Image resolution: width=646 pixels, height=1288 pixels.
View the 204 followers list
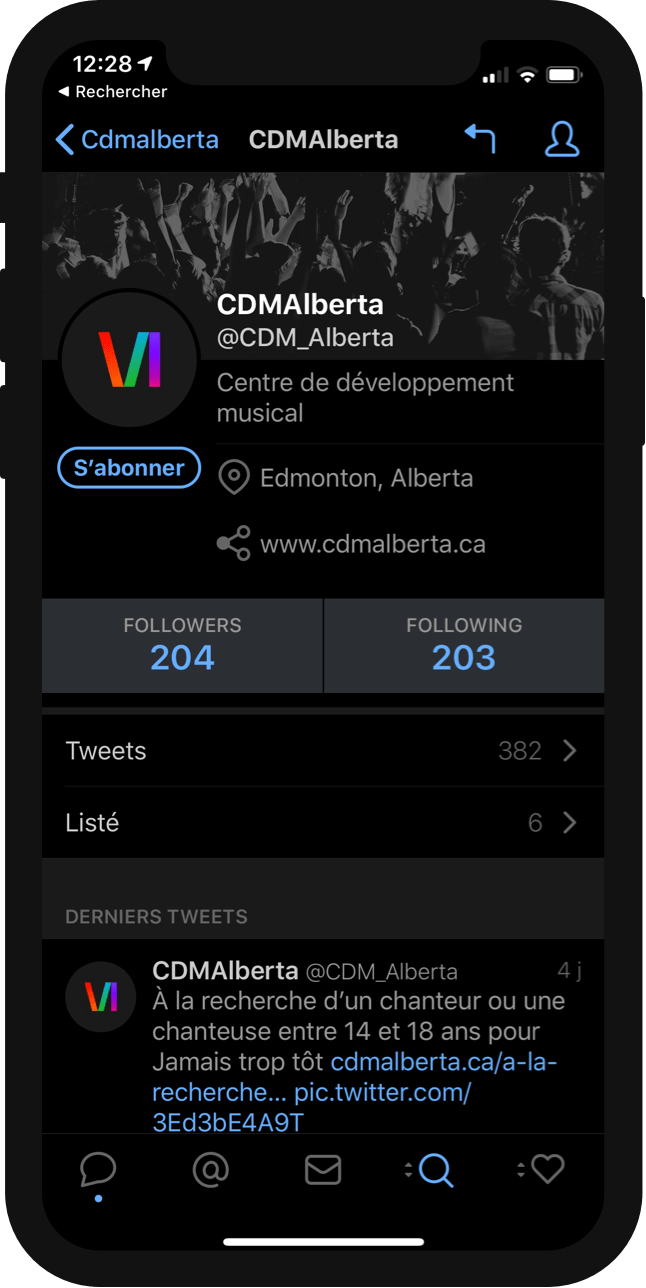pyautogui.click(x=182, y=645)
